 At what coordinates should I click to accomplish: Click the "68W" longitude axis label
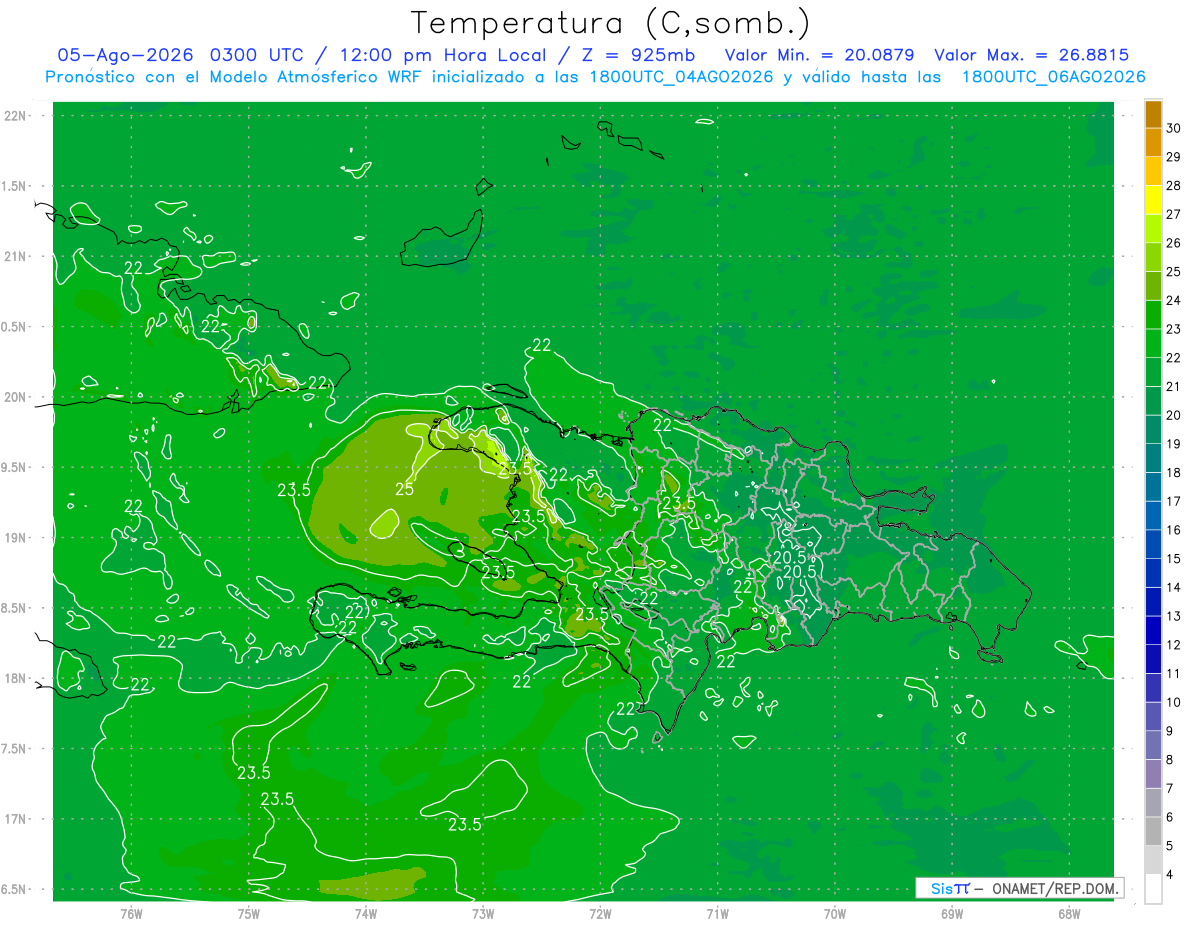1068,913
